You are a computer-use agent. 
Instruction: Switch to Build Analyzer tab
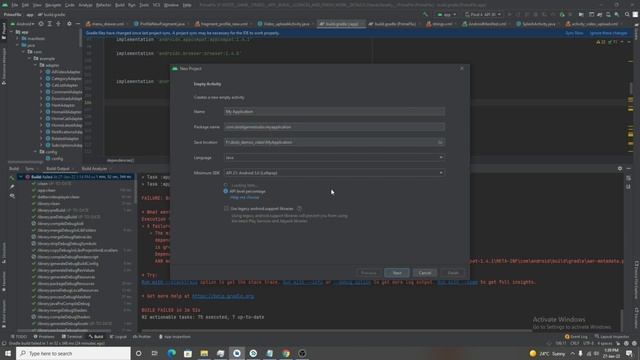[94, 169]
